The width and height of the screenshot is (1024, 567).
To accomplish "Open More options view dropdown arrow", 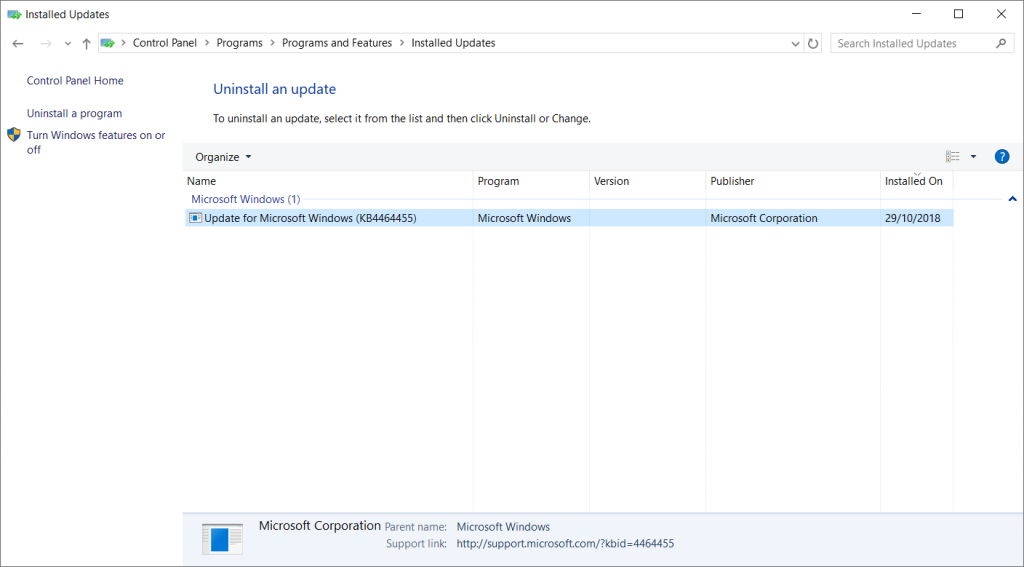I will click(x=973, y=157).
